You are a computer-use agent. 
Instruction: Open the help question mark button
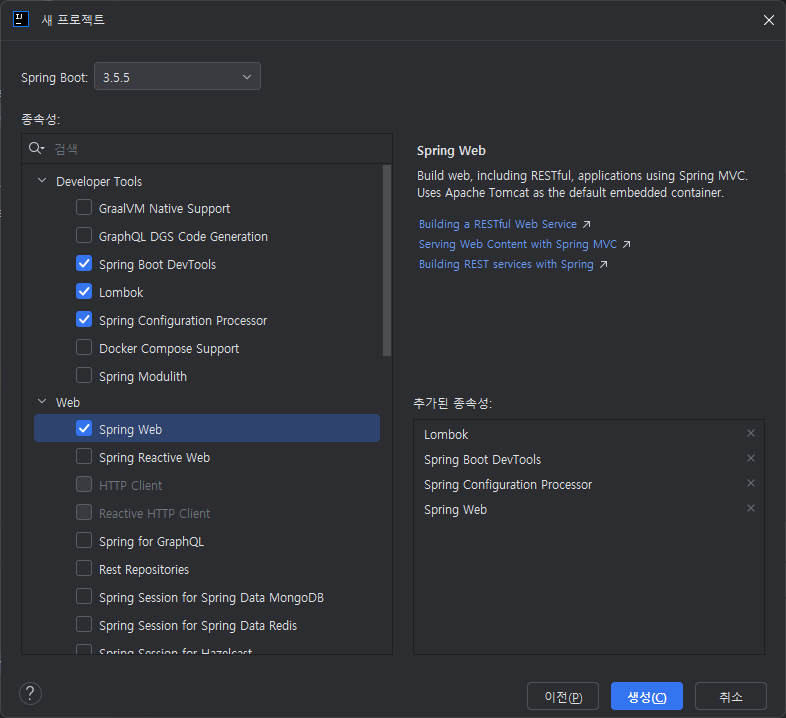30,694
